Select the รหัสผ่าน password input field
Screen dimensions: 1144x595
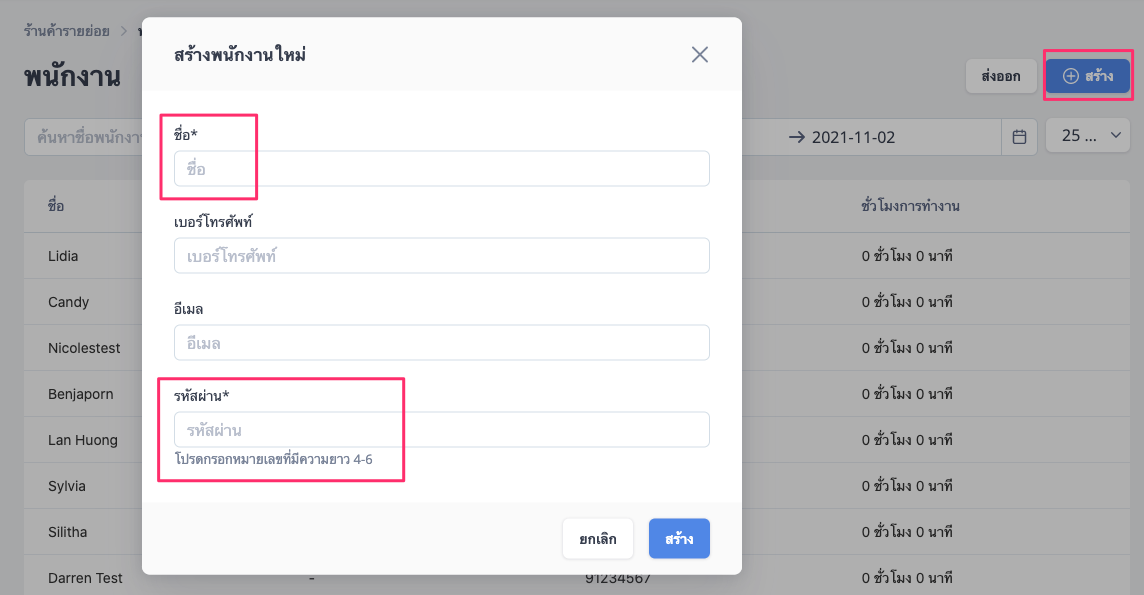(x=441, y=429)
